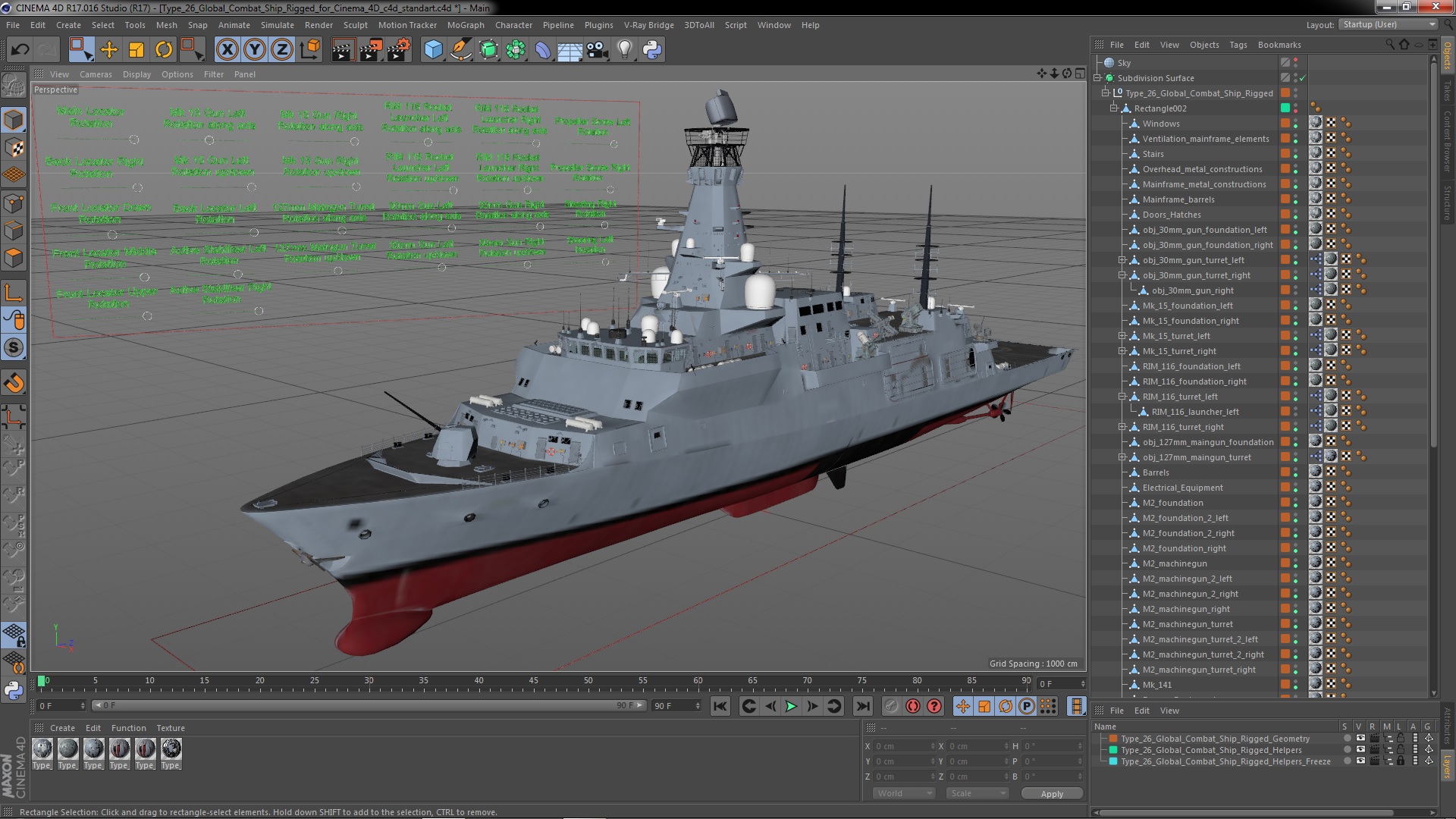This screenshot has height=819, width=1456.
Task: Open Edit Render Settings icon
Action: [x=399, y=50]
